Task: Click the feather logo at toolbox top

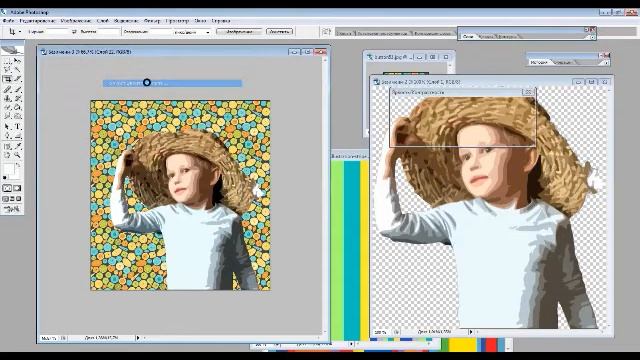Action: pos(12,50)
